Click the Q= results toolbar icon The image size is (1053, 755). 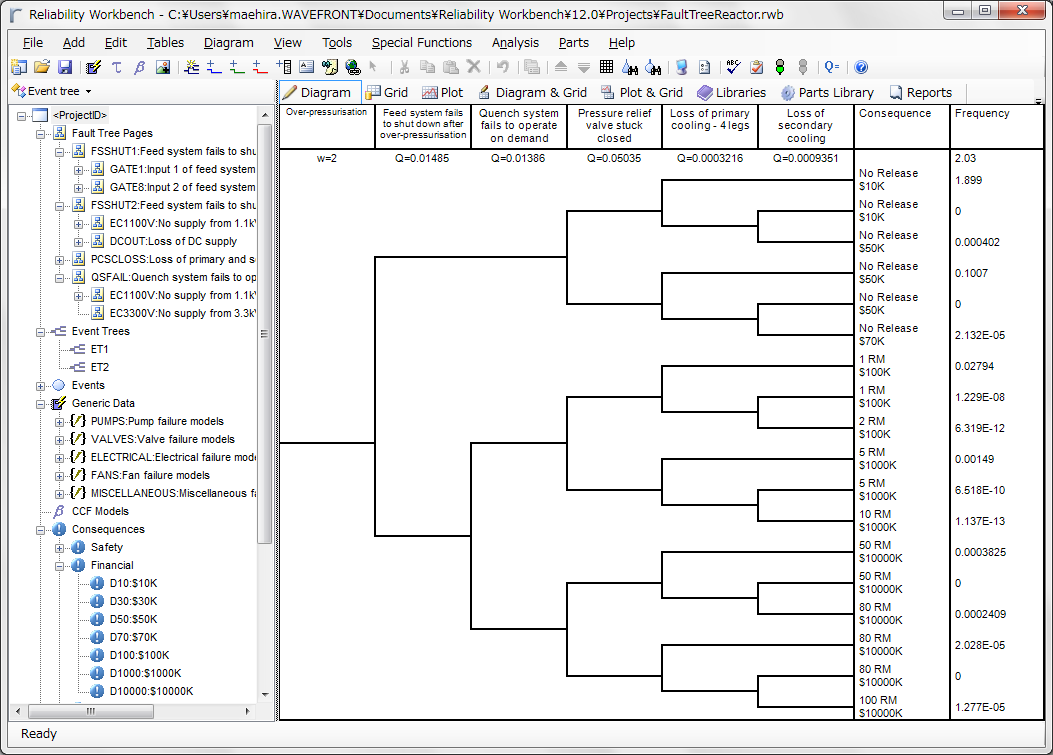(832, 66)
